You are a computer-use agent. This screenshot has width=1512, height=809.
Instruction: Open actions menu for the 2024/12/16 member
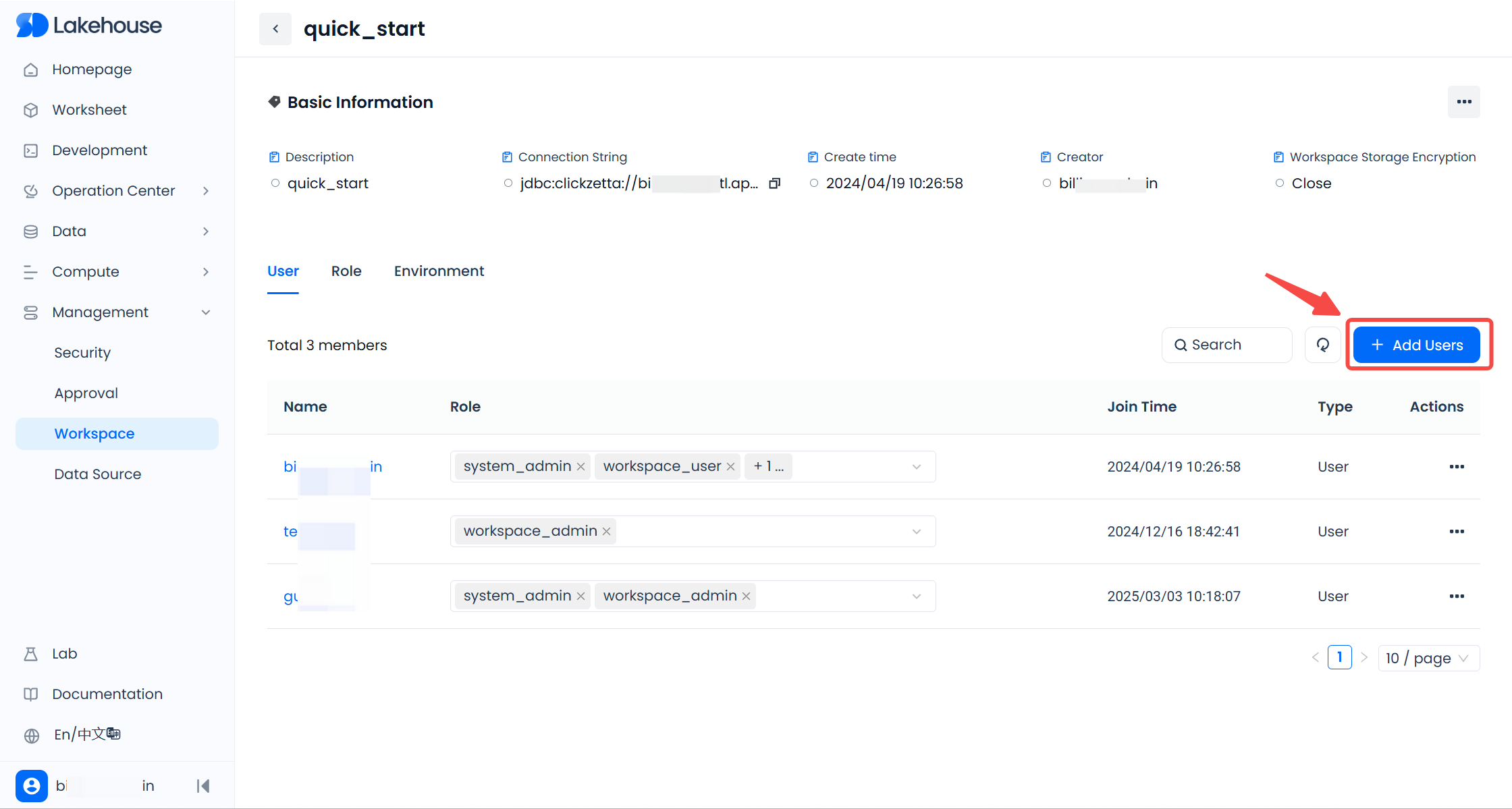click(x=1457, y=532)
